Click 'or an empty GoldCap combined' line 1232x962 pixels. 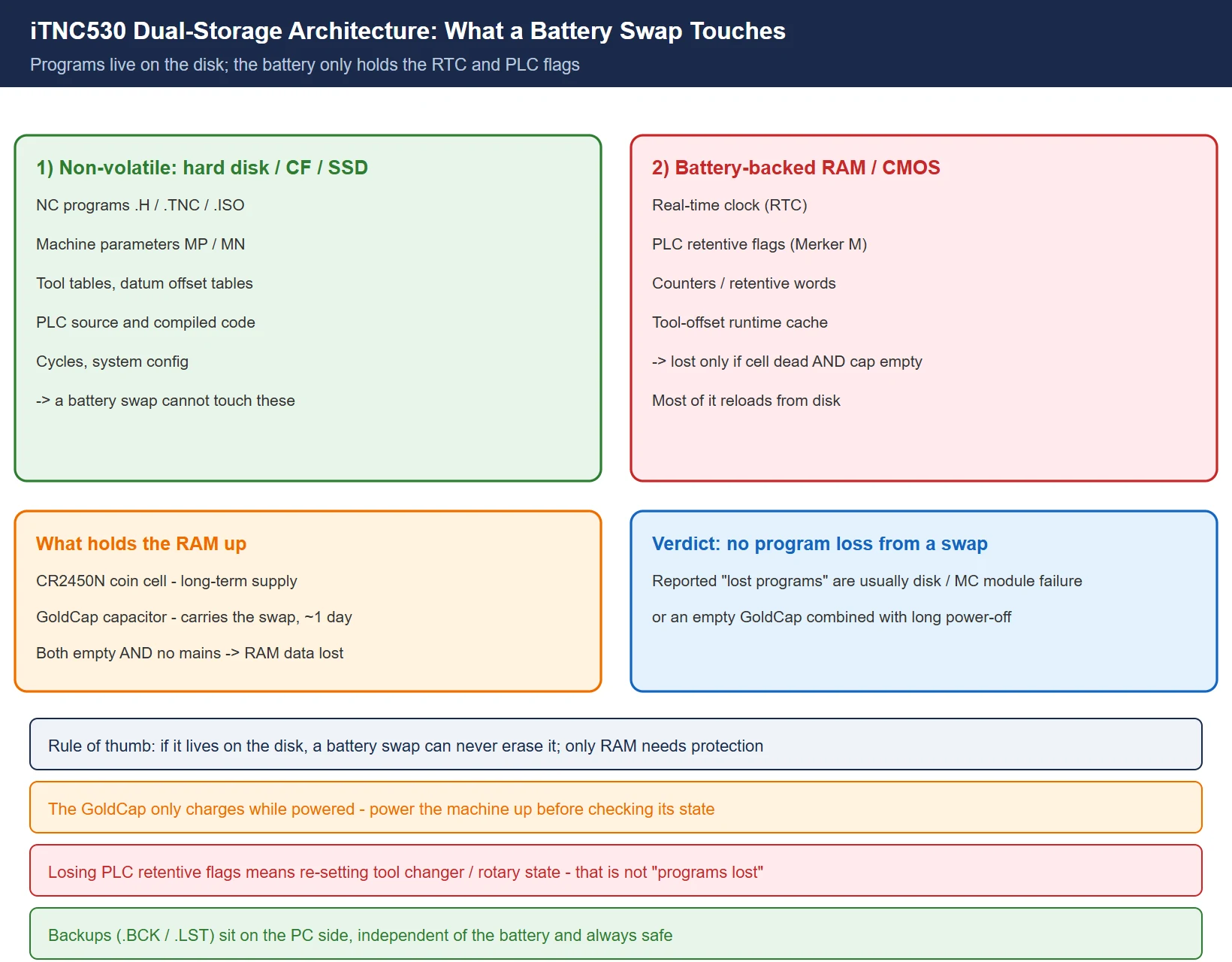[x=832, y=617]
